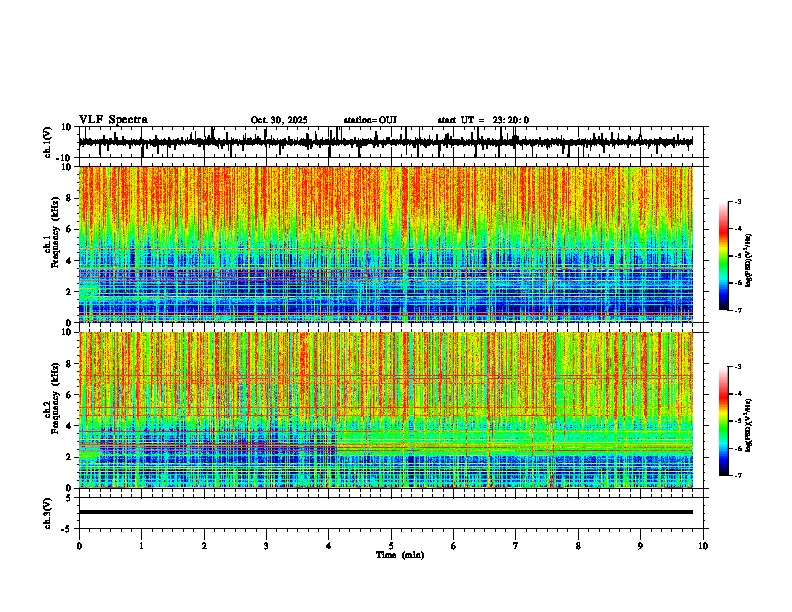Click the "-7" label on ch.1 colorbar

tap(737, 310)
